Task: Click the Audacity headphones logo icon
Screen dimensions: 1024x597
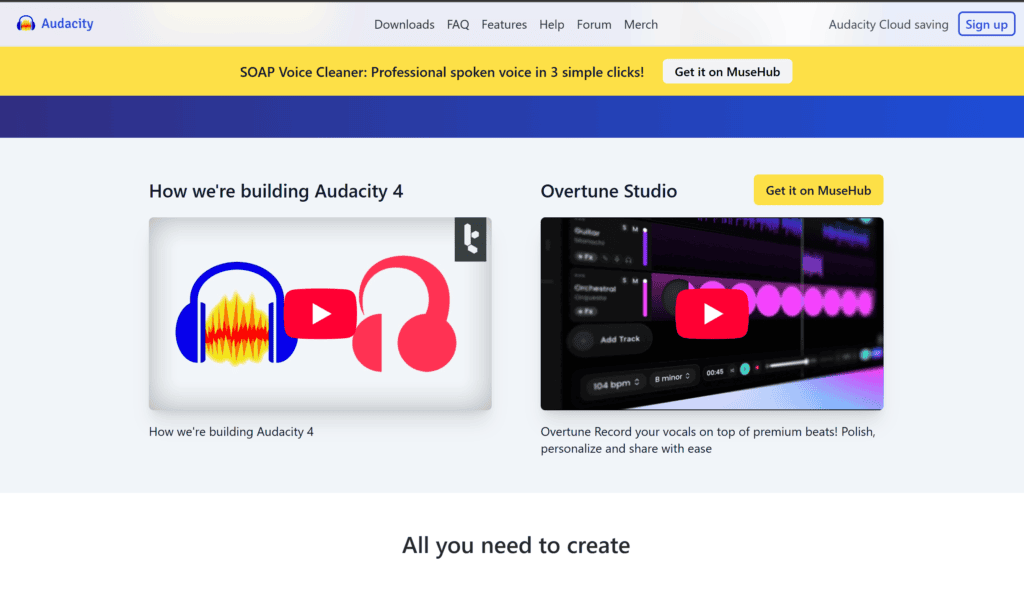Action: click(x=25, y=24)
